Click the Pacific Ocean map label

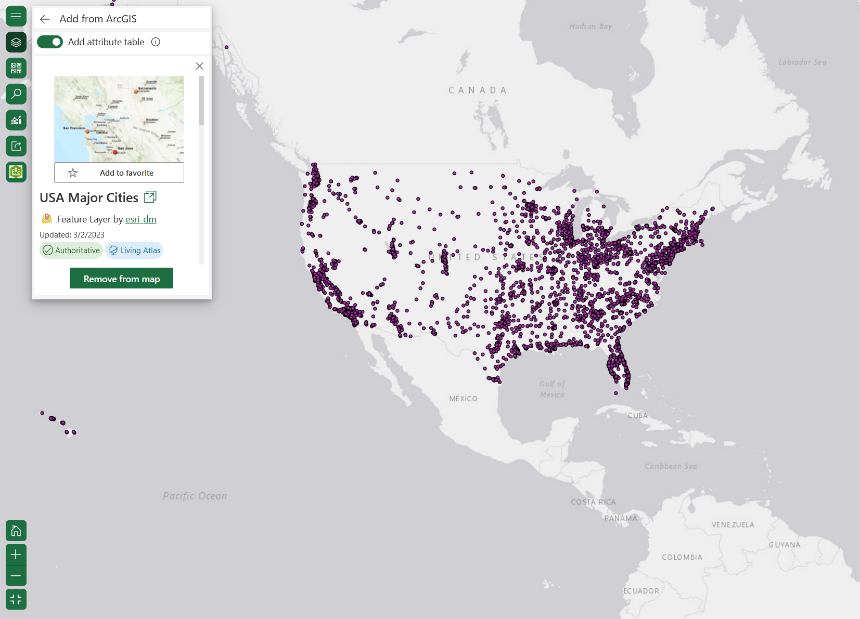click(195, 496)
